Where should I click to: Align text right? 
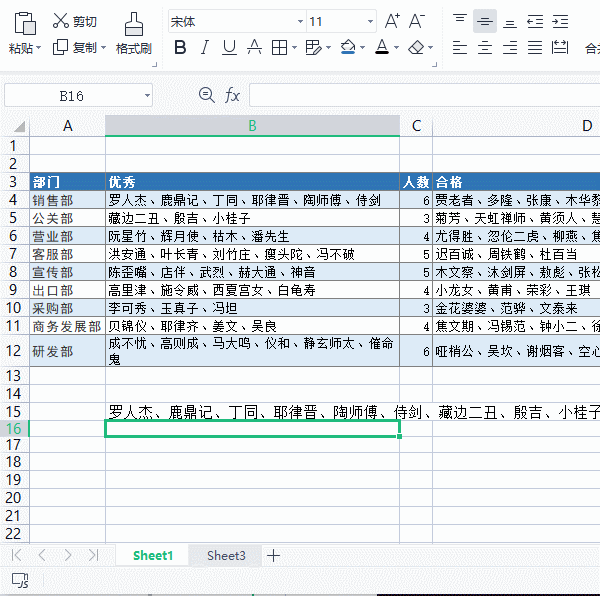pos(510,47)
